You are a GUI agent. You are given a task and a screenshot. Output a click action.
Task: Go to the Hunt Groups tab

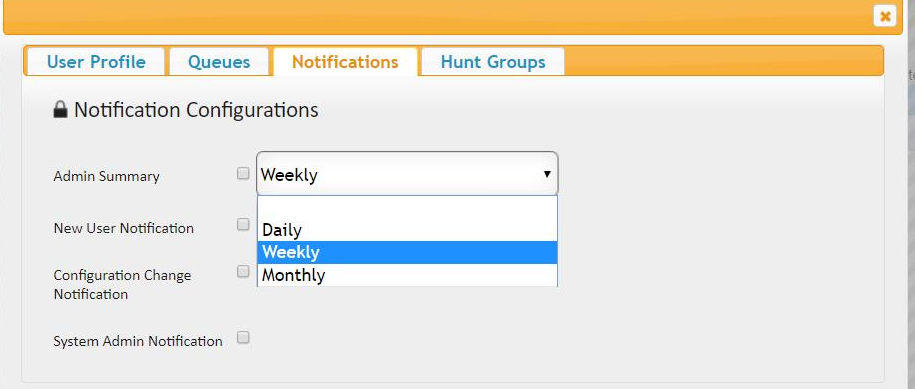pyautogui.click(x=493, y=62)
